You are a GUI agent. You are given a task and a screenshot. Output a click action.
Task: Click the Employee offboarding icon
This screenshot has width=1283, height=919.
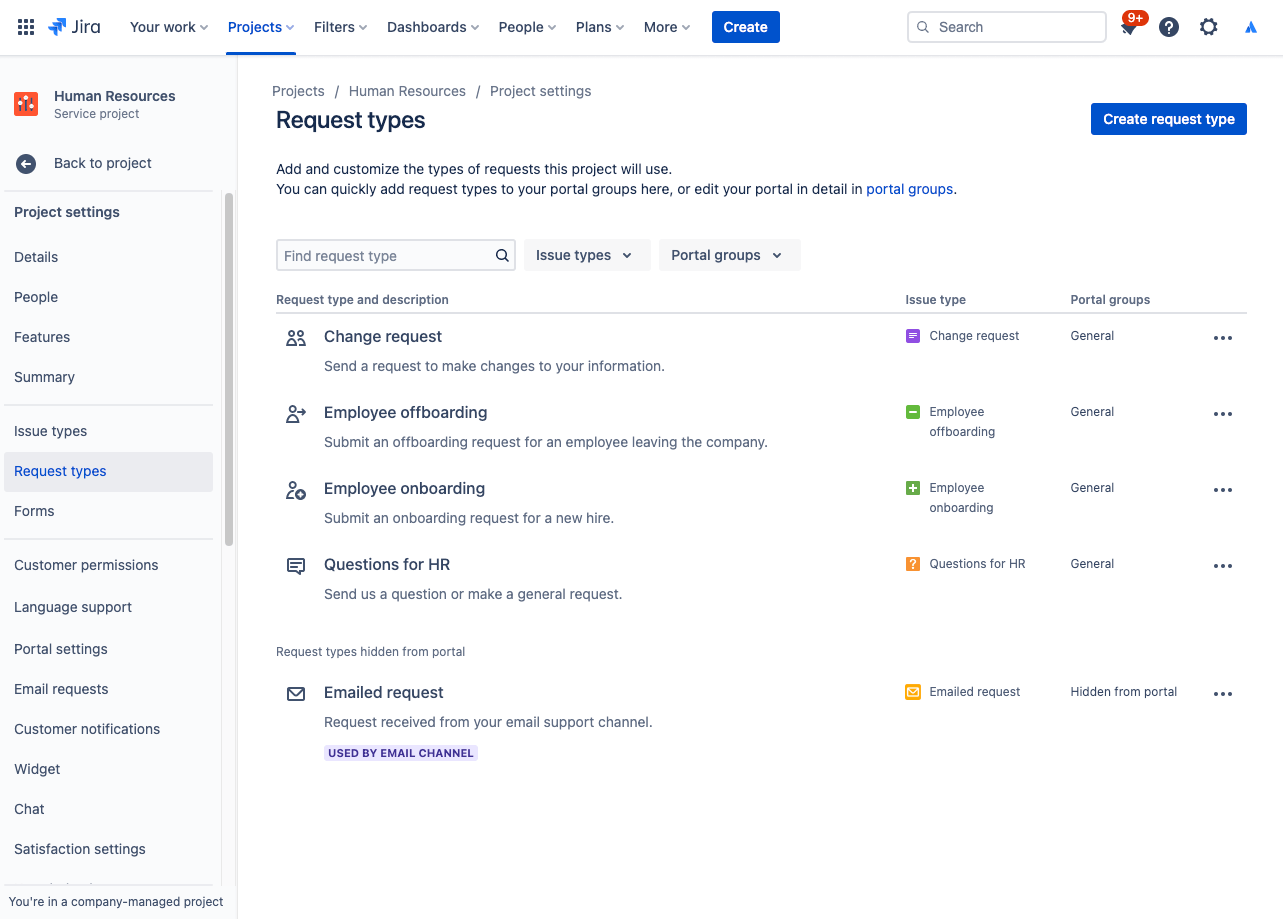[295, 413]
